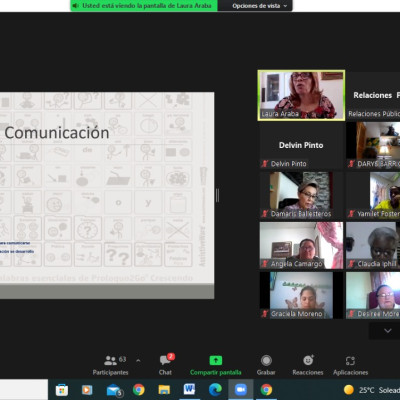Image resolution: width=400 pixels, height=400 pixels.
Task: Open the Chat icon with unread badge
Action: (166, 360)
